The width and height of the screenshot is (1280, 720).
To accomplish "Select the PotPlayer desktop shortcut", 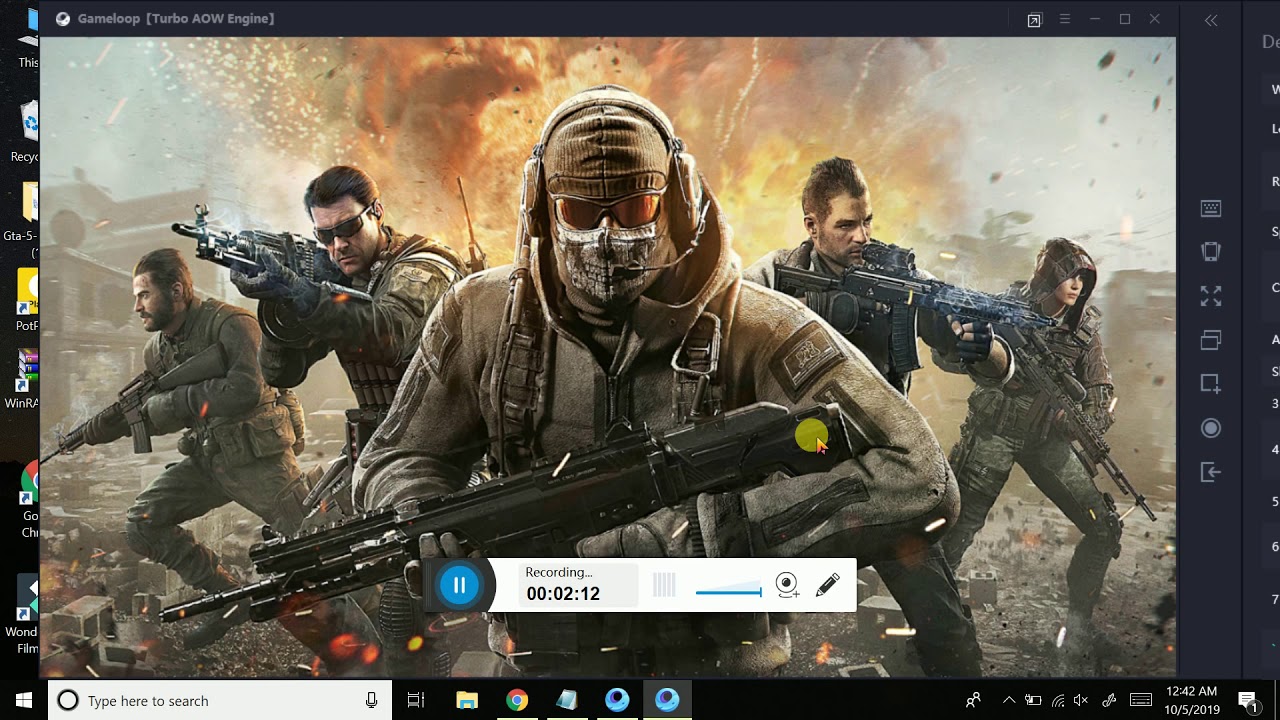I will (x=28, y=300).
